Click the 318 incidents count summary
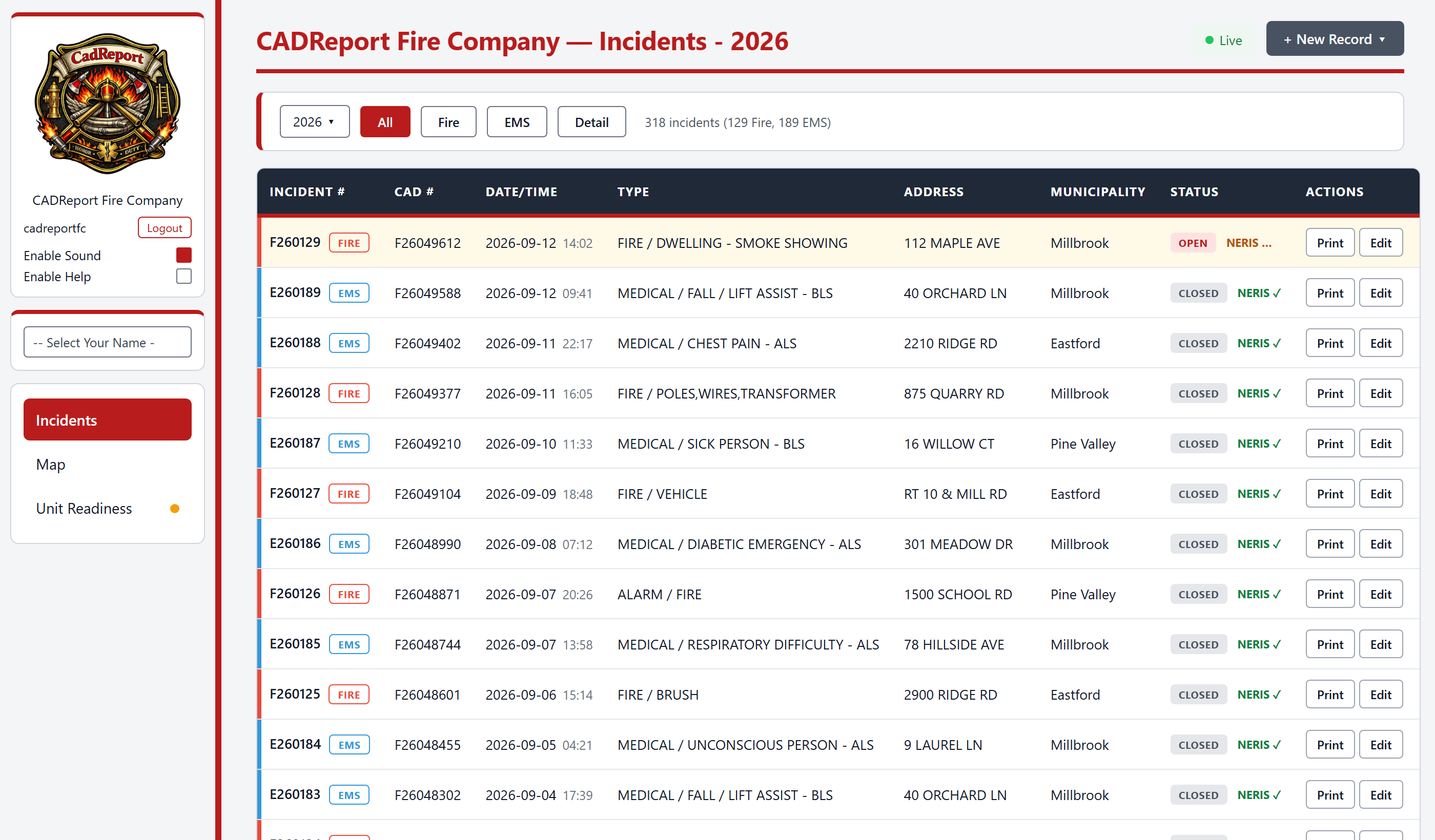 (737, 122)
